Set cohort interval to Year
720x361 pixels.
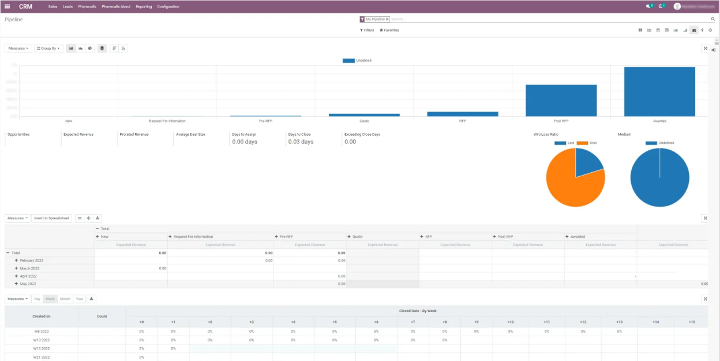(x=79, y=299)
